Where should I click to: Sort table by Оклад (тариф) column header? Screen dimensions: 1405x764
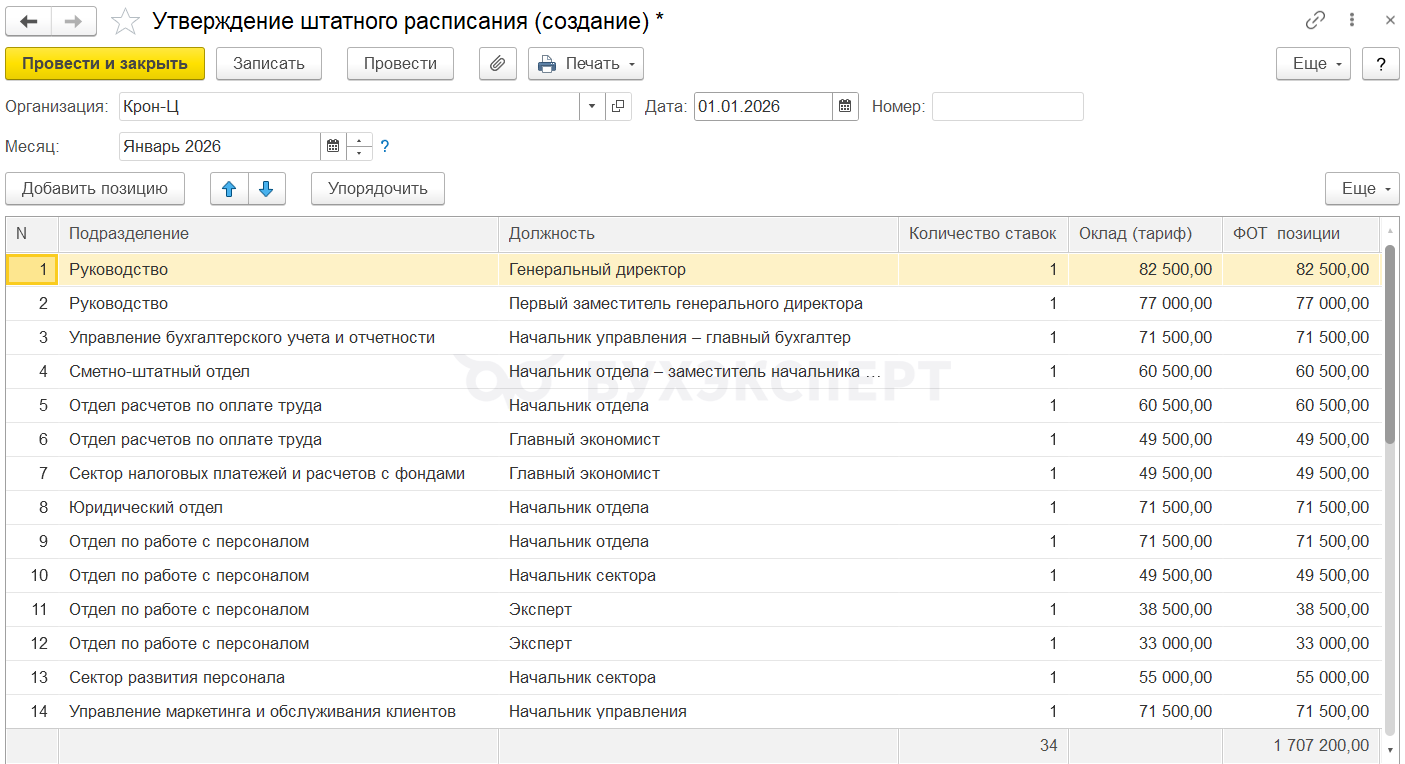(x=1135, y=234)
